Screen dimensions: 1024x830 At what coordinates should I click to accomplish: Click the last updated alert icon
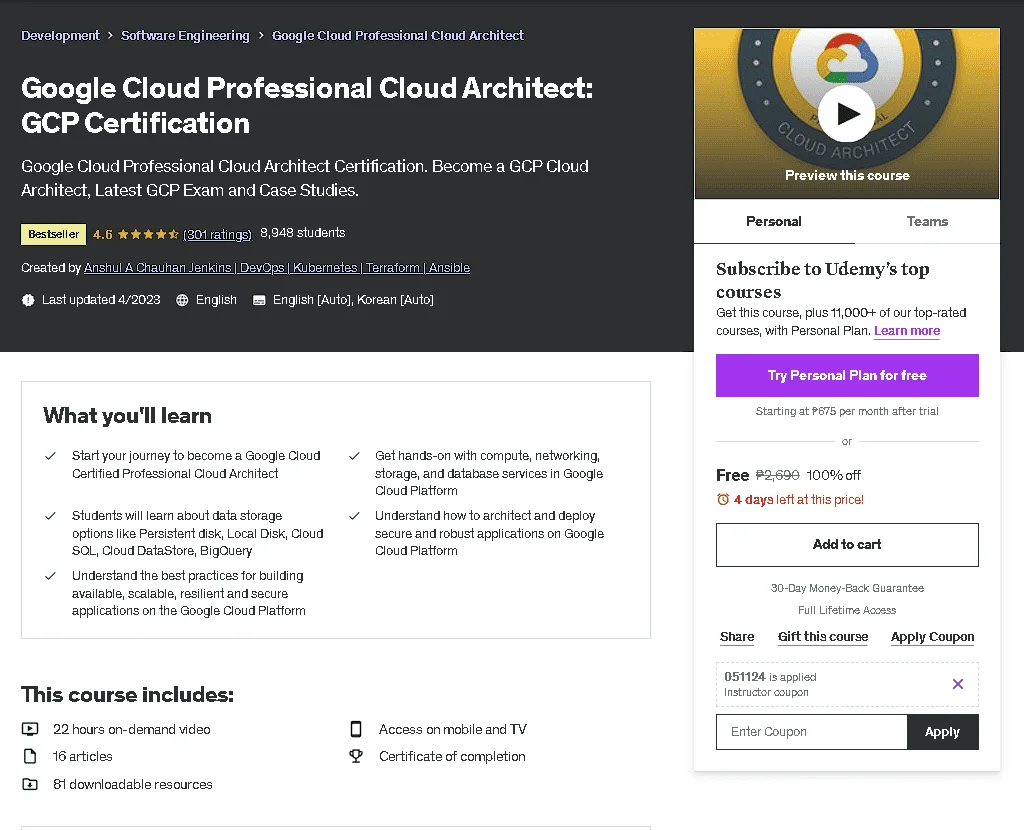tap(28, 300)
